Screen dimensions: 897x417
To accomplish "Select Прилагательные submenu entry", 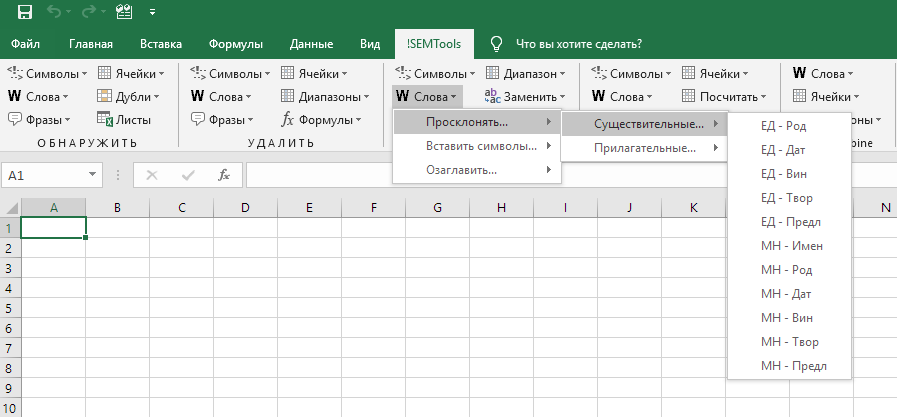I will click(644, 148).
